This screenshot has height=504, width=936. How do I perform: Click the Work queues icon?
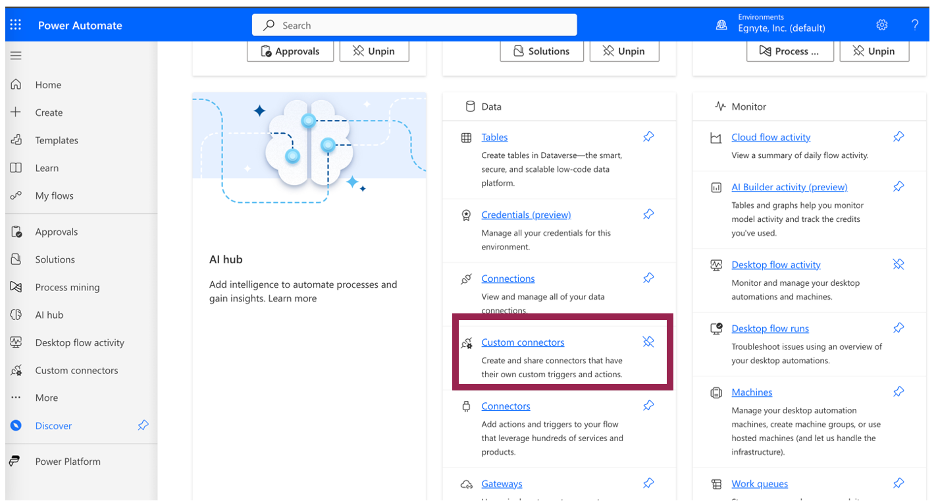coord(716,484)
